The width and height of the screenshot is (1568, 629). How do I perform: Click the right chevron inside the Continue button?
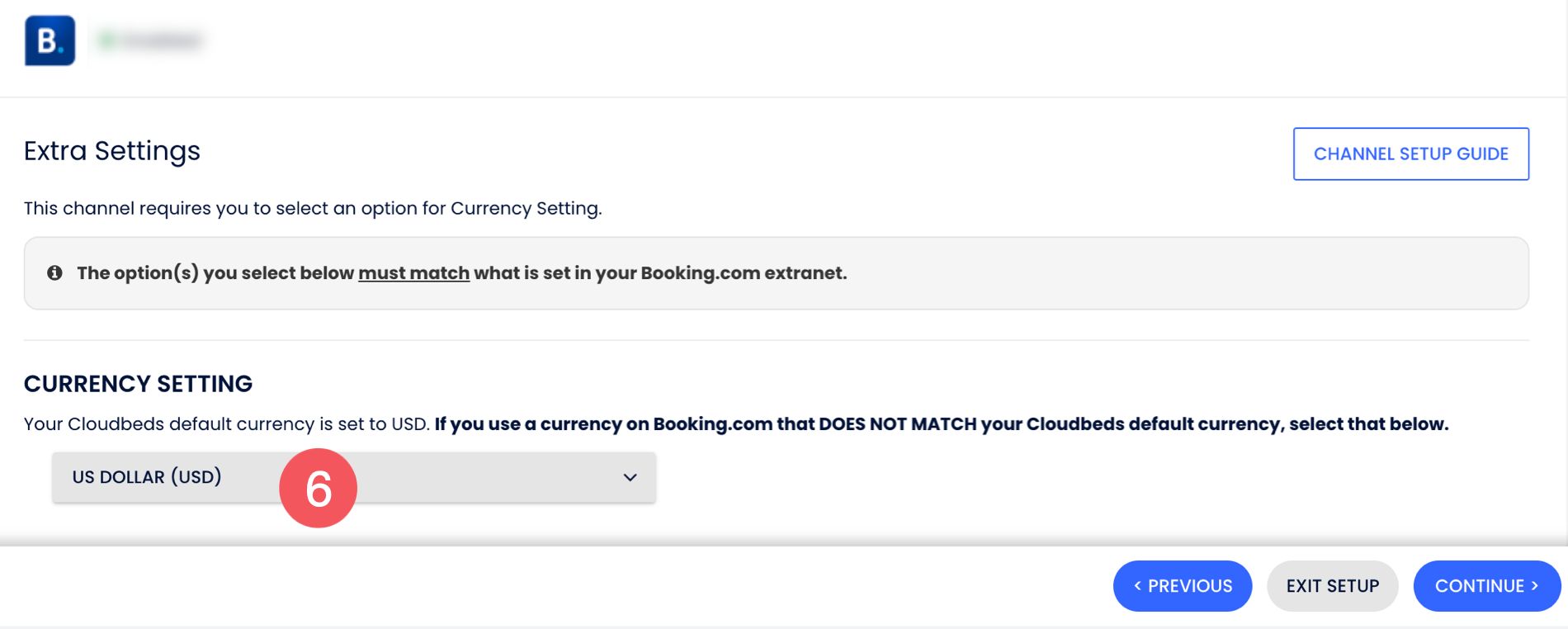tap(1535, 585)
